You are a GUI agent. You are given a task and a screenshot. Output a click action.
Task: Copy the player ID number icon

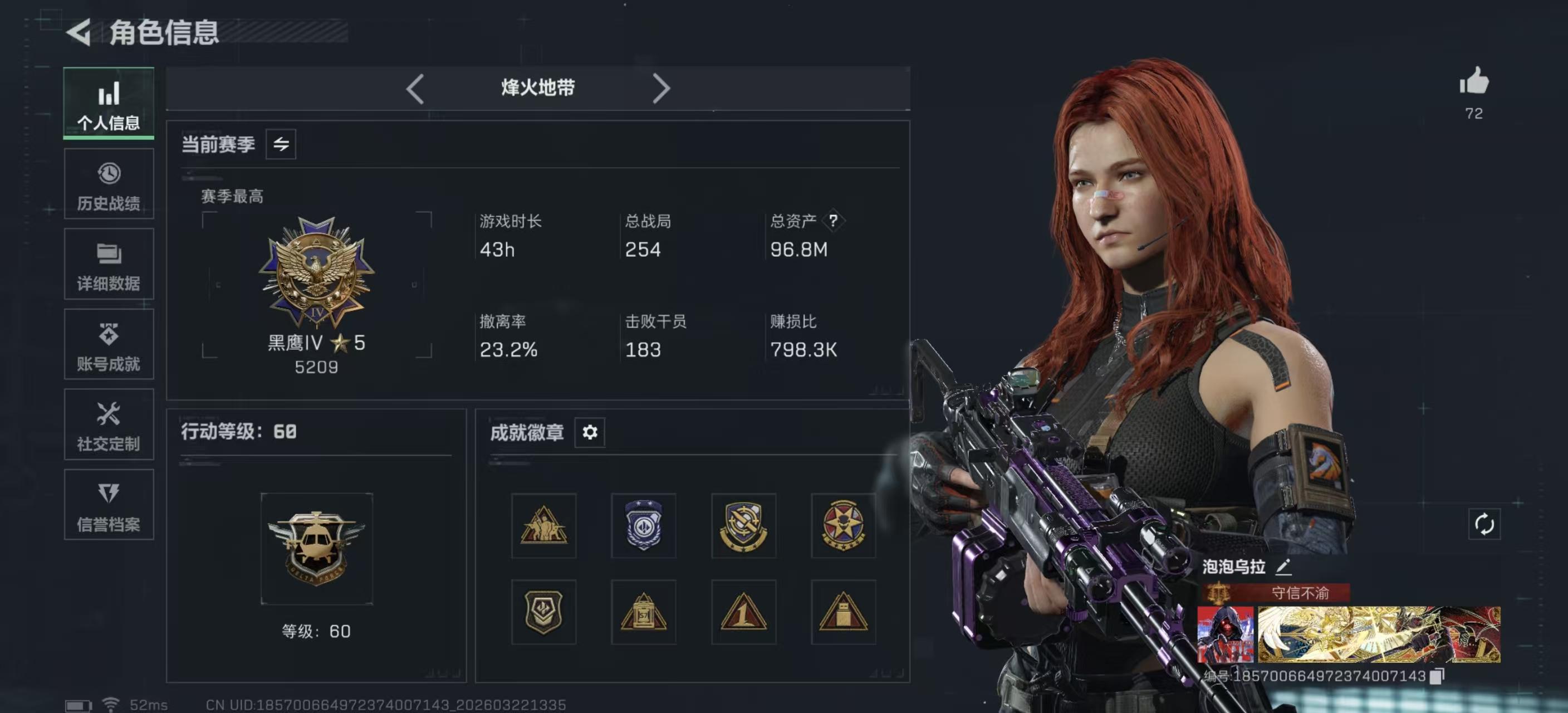pyautogui.click(x=1437, y=676)
